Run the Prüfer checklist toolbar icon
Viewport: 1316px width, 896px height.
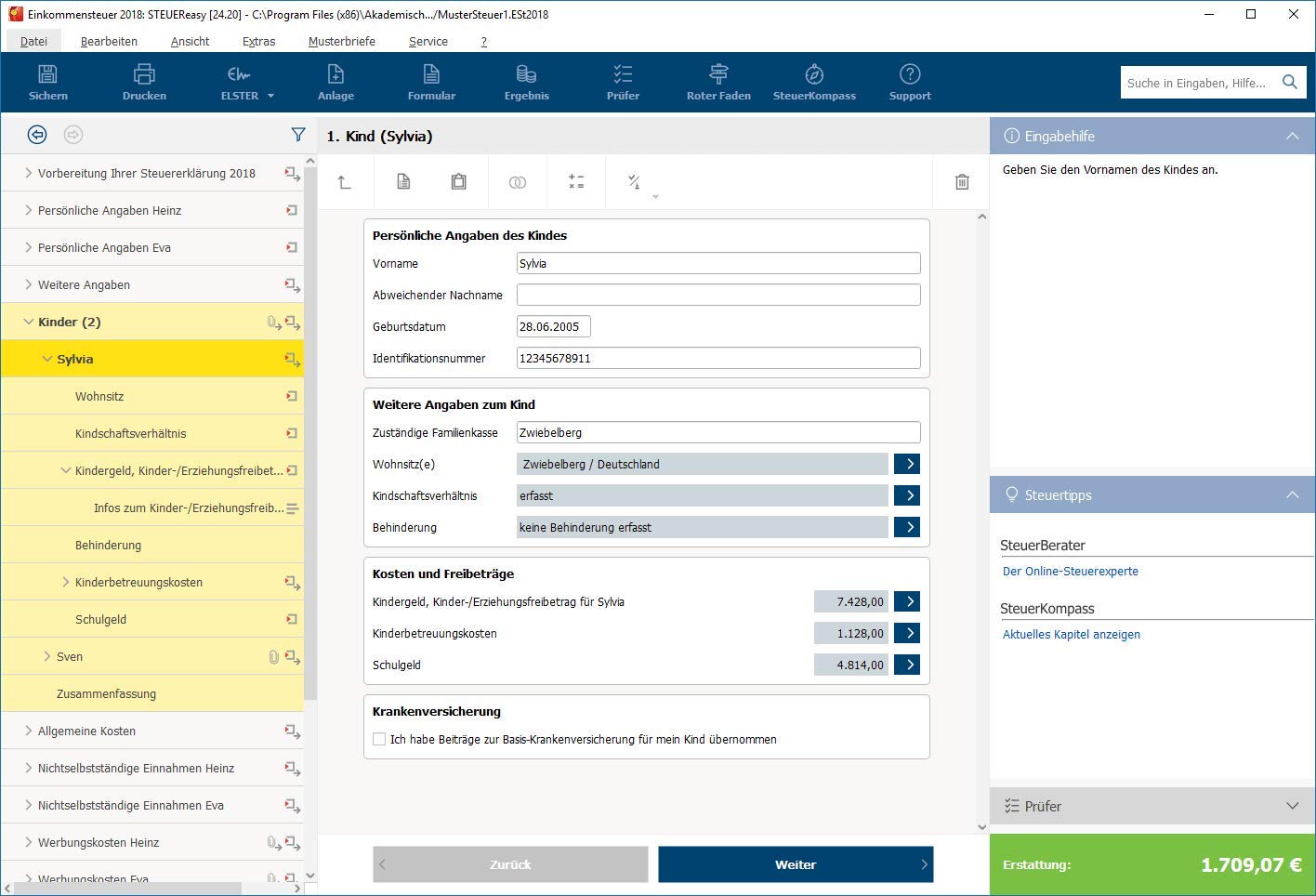click(x=623, y=74)
